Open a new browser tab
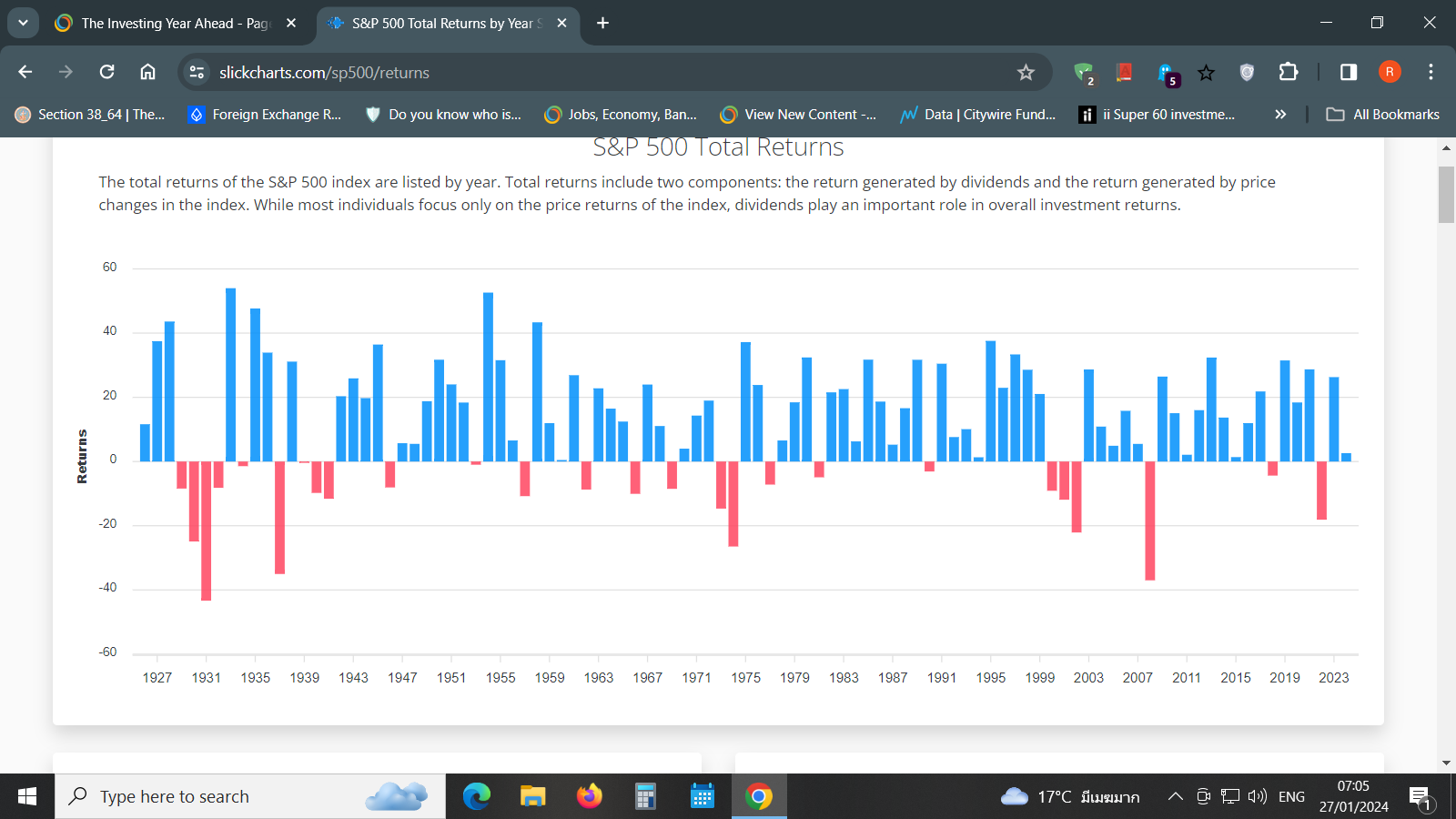The width and height of the screenshot is (1456, 819). click(x=602, y=24)
